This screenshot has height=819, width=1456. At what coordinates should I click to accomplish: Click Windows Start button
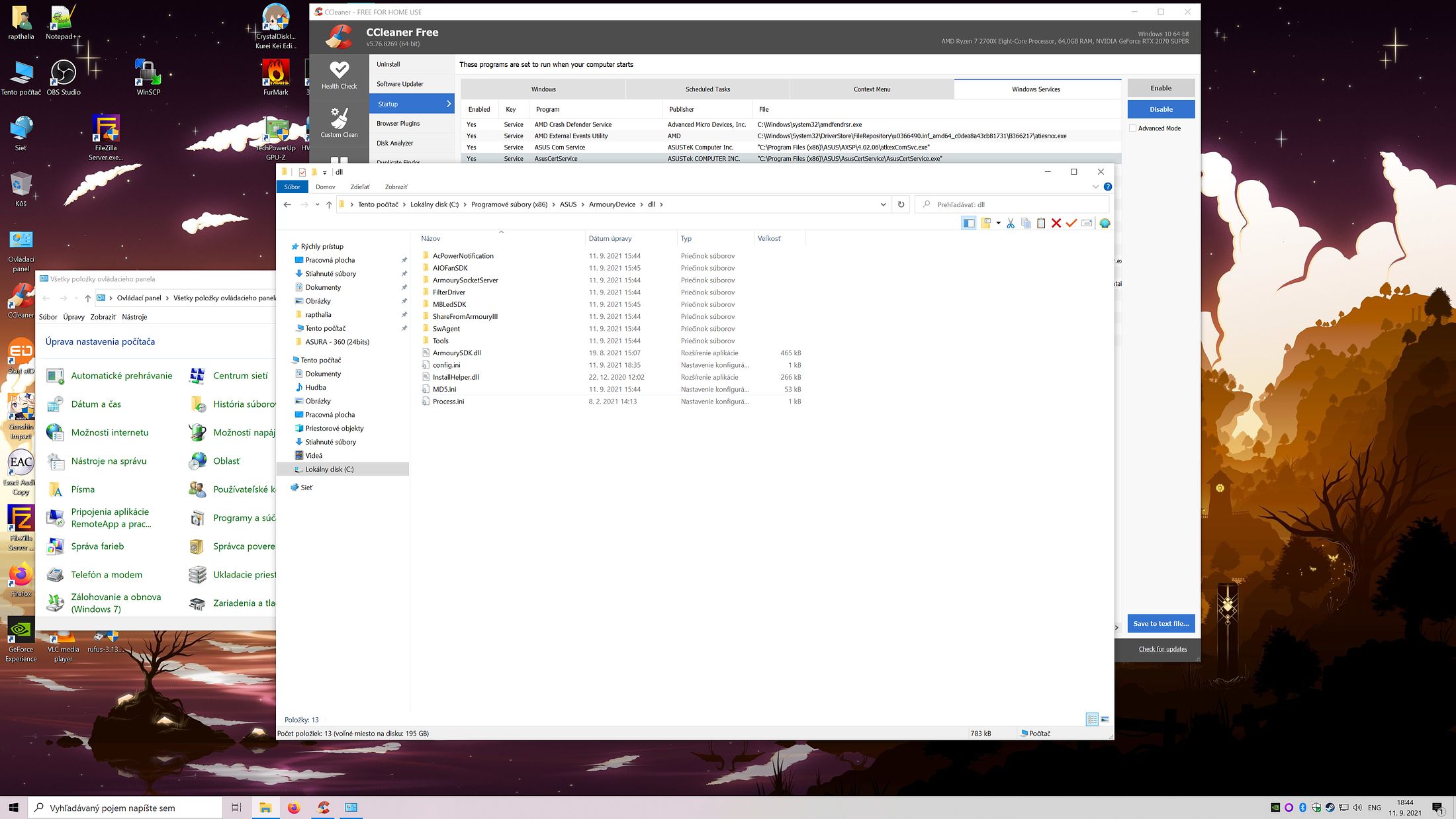[13, 808]
